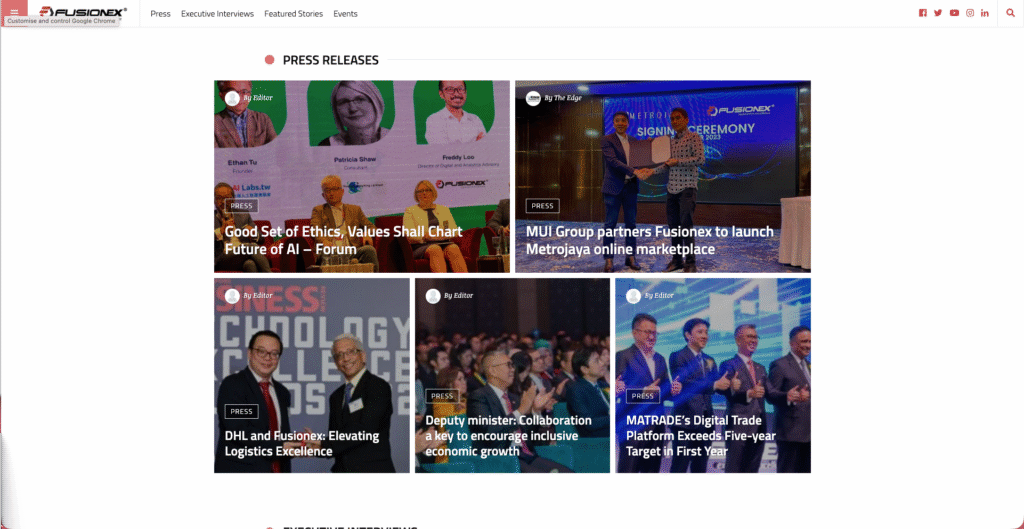Screen dimensions: 1024x529
Task: Select the Press menu item
Action: (160, 14)
